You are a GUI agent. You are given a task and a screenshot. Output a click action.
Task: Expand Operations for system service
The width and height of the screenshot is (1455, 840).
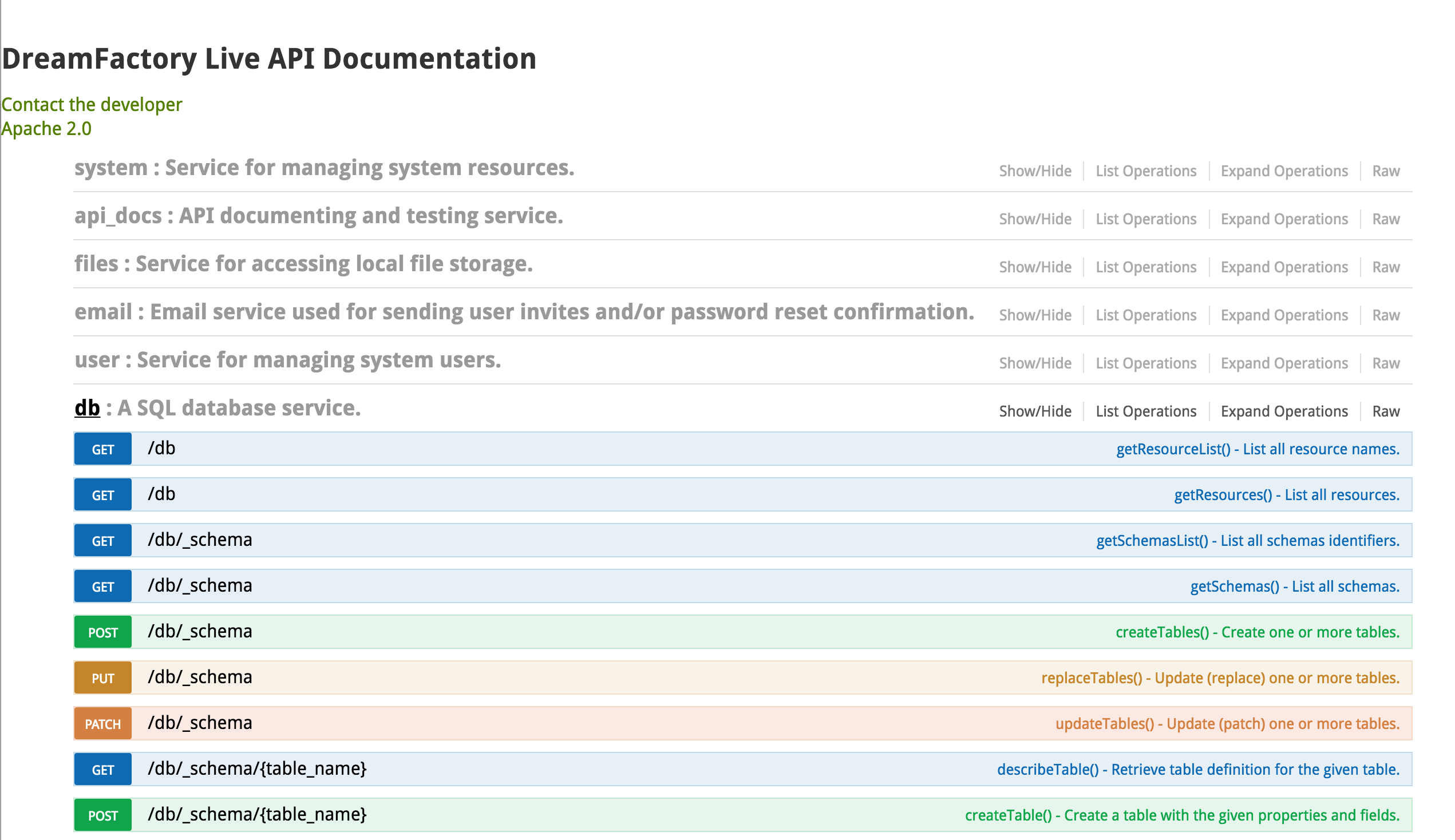tap(1284, 171)
